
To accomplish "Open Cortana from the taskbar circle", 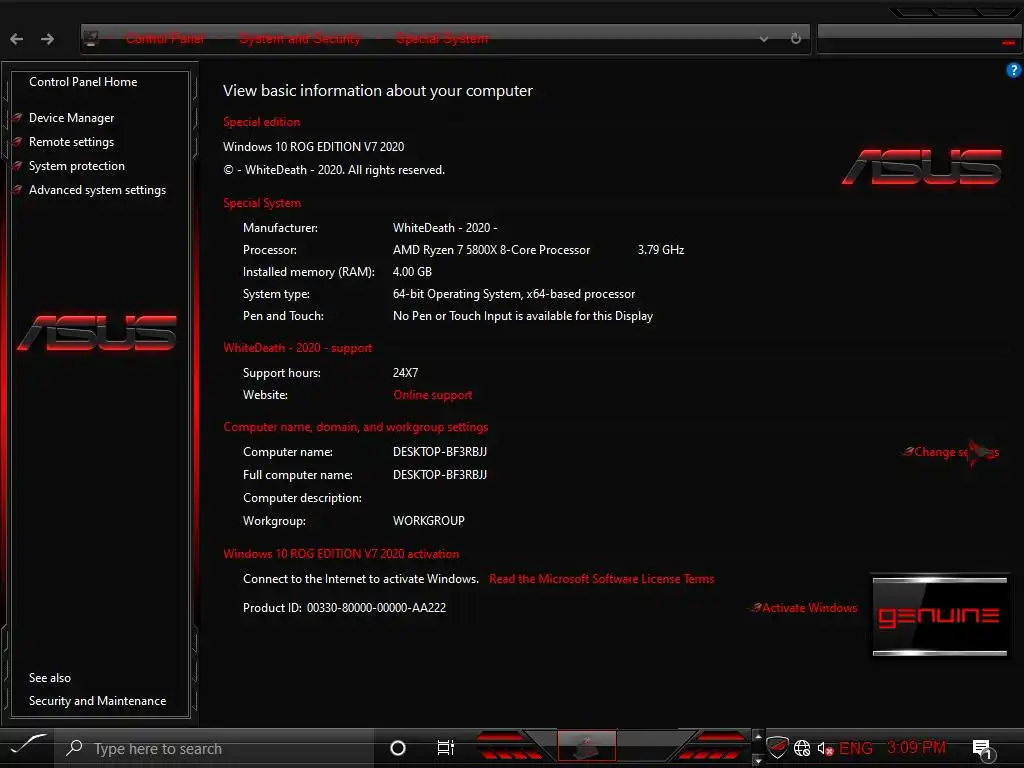I will (398, 748).
